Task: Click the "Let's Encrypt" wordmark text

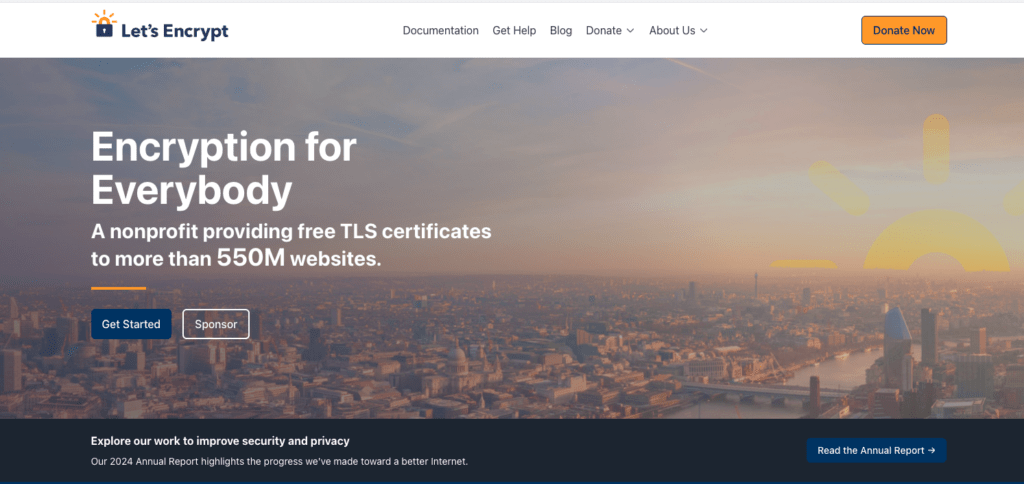Action: 175,31
